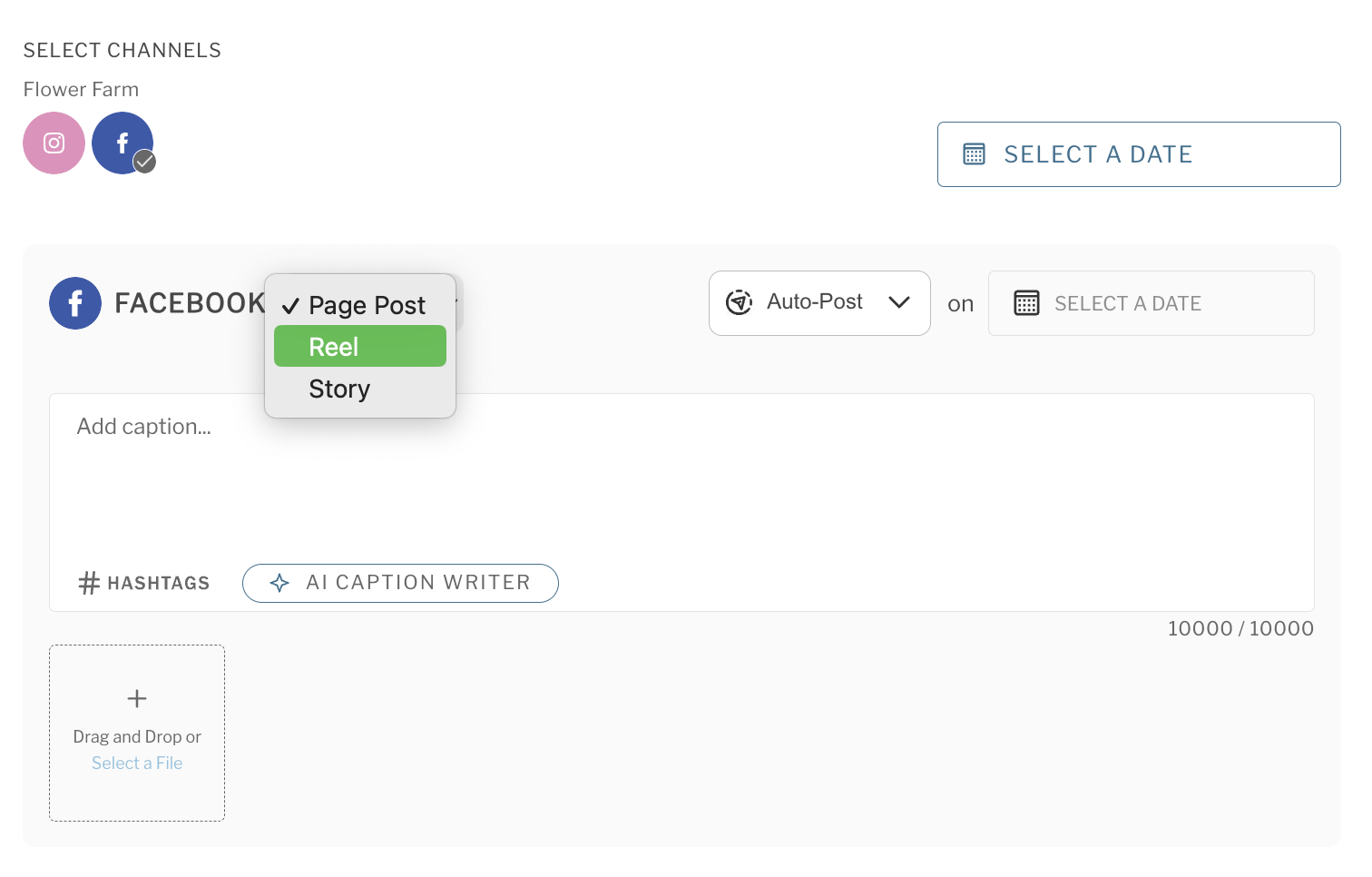Choose Story from the post type menu
This screenshot has width=1372, height=877.
(x=339, y=389)
